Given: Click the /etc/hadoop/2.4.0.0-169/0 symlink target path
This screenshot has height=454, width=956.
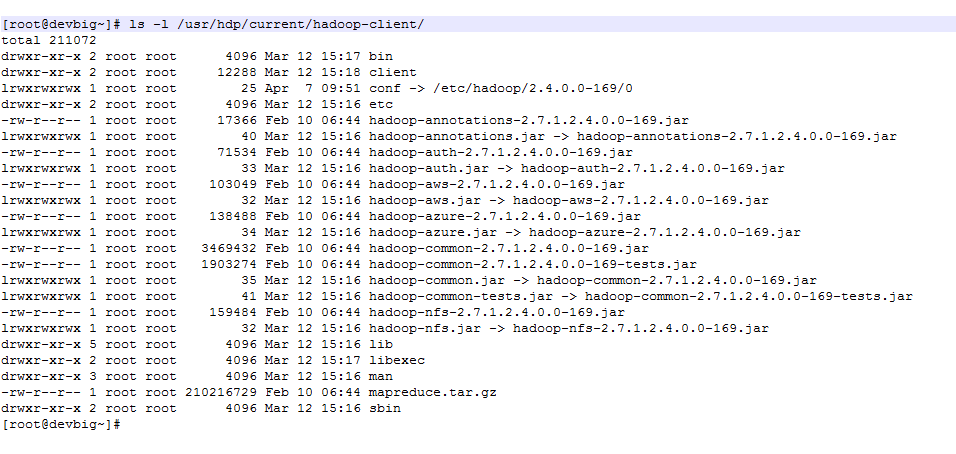Looking at the screenshot, I should 529,88.
